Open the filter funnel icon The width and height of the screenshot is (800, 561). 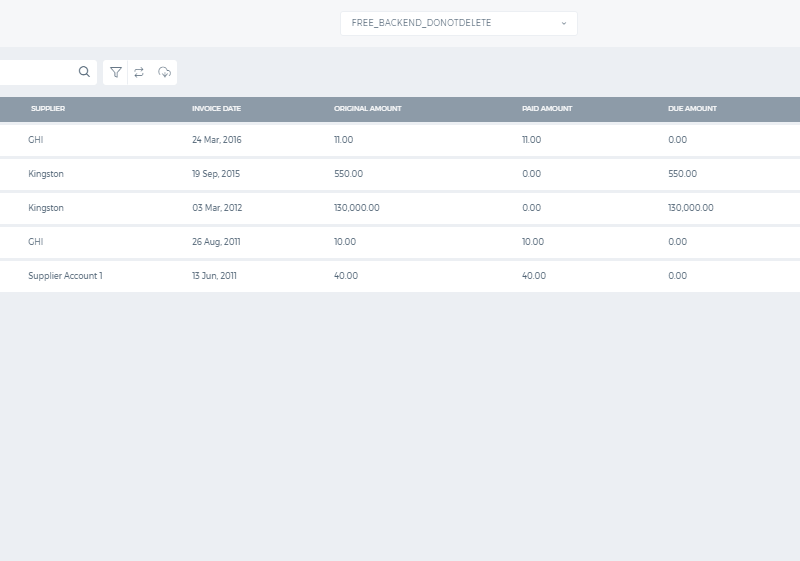pyautogui.click(x=116, y=72)
